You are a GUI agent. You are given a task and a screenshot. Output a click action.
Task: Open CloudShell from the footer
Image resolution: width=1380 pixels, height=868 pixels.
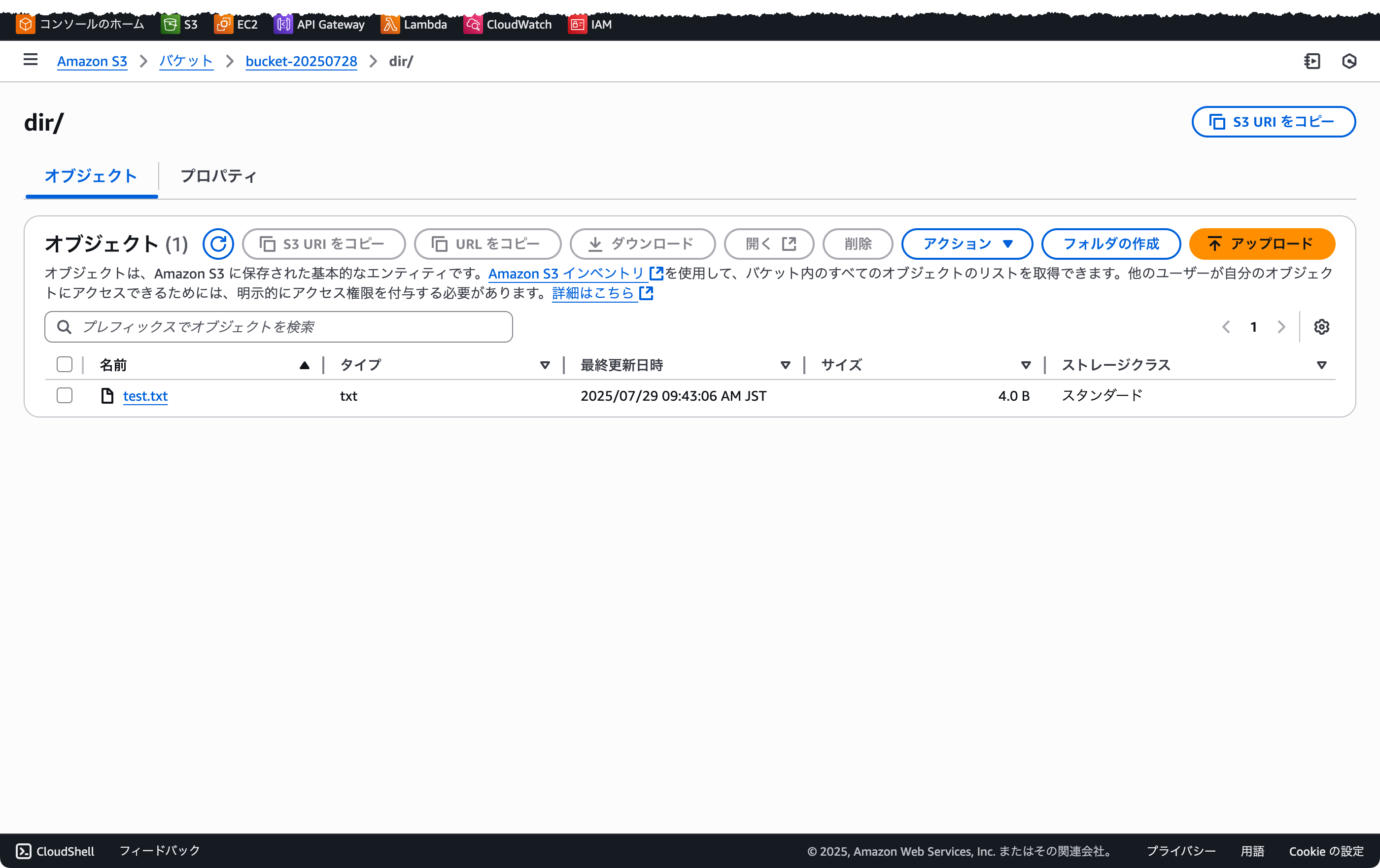coord(55,851)
